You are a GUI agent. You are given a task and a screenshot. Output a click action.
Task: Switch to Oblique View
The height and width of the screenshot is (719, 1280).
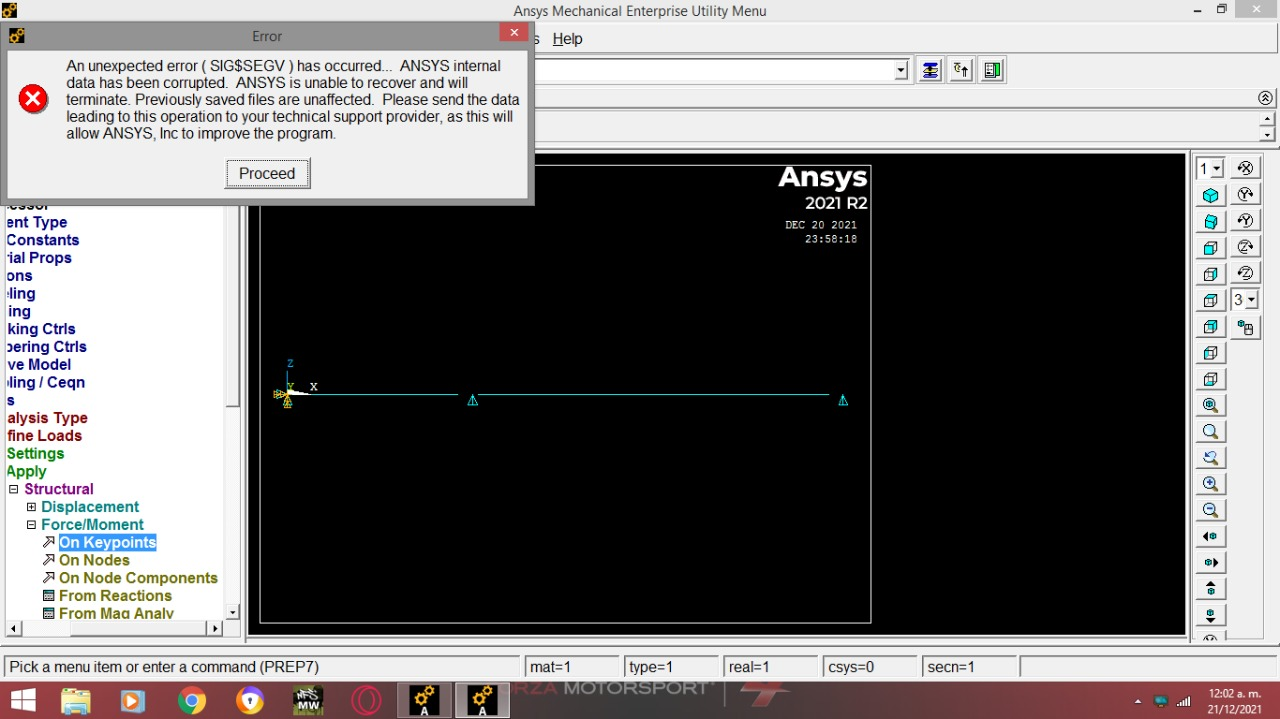[1210, 222]
